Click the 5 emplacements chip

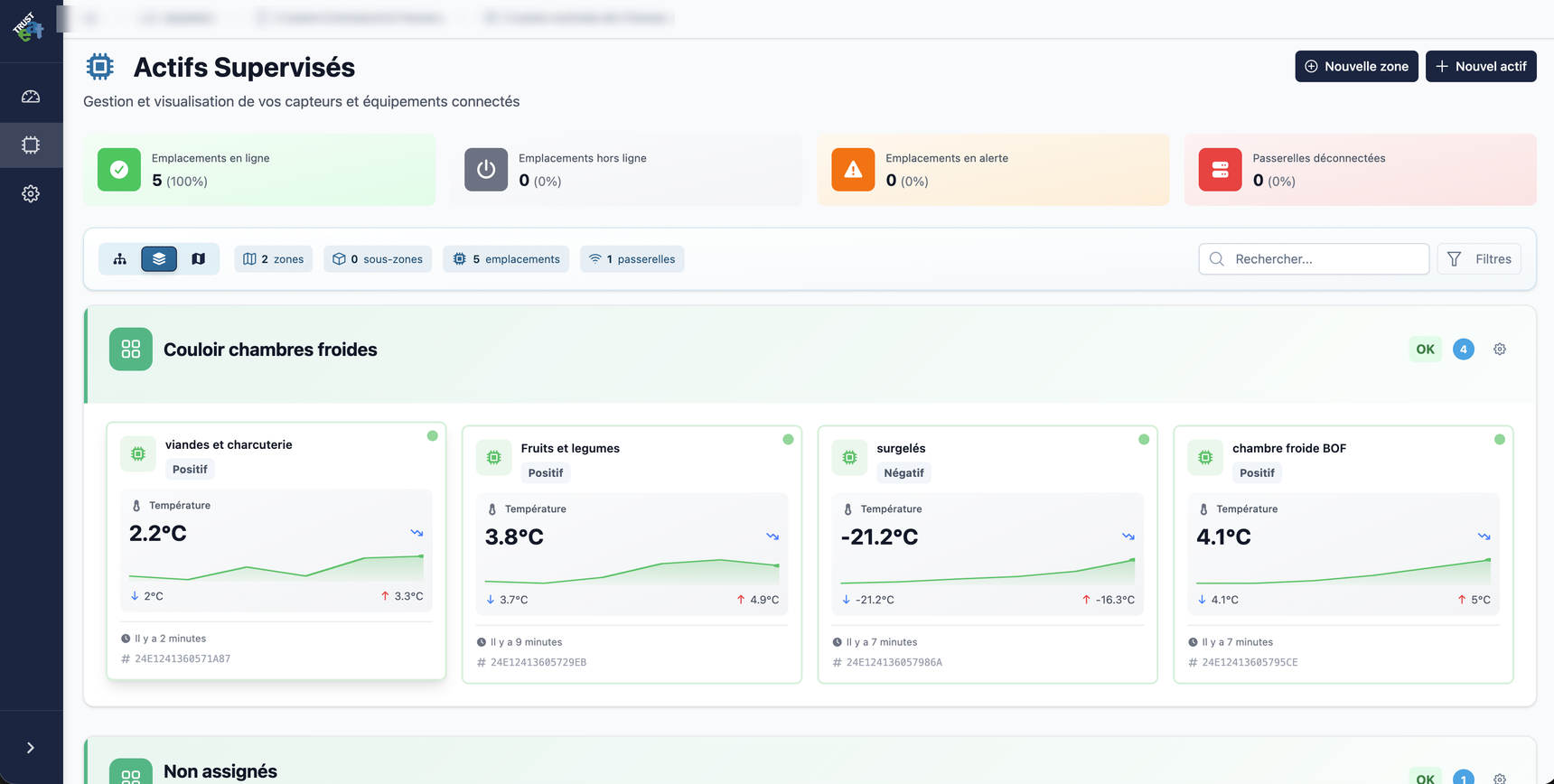[506, 259]
